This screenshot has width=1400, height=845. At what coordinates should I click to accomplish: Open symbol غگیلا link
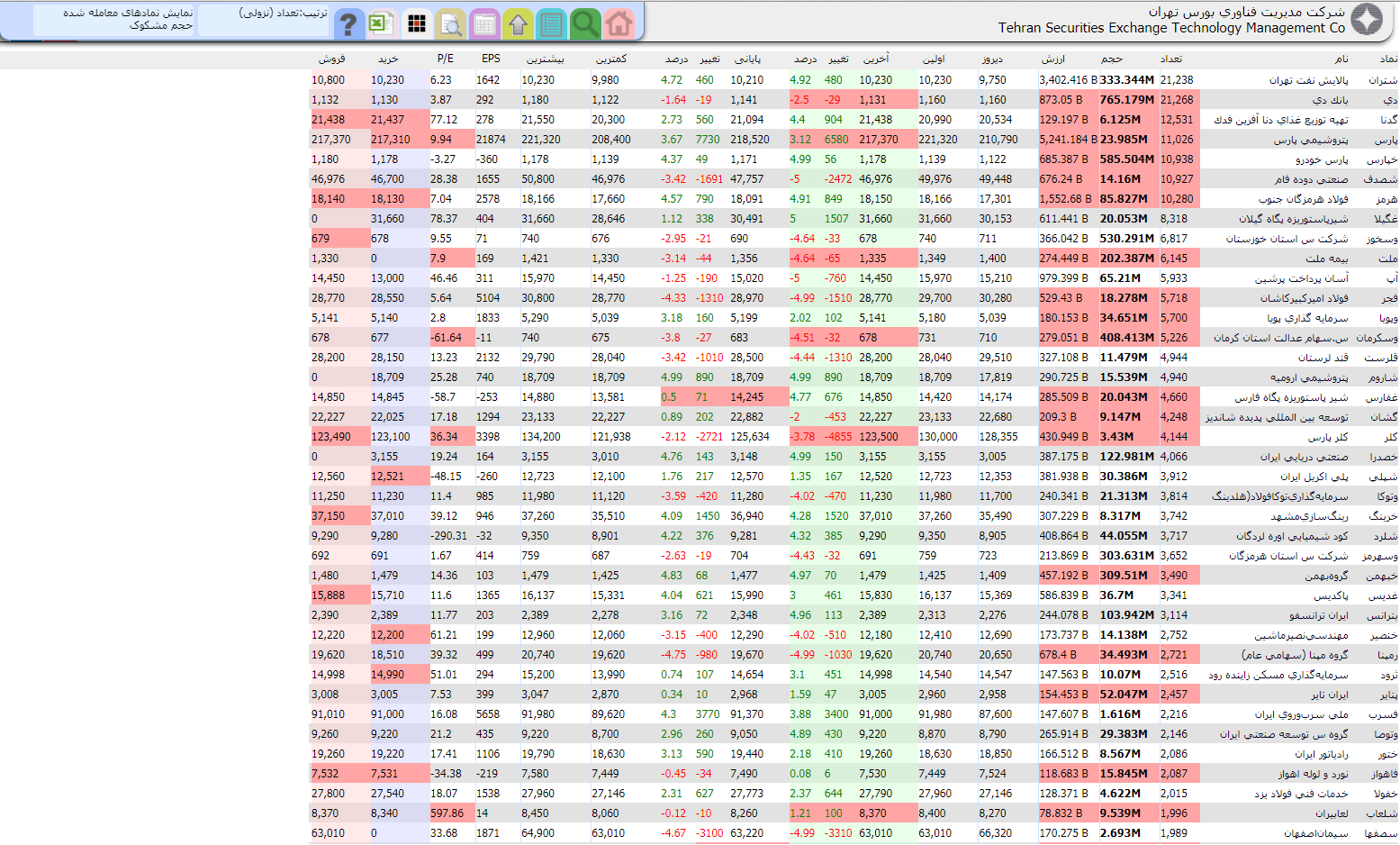pos(1386,219)
